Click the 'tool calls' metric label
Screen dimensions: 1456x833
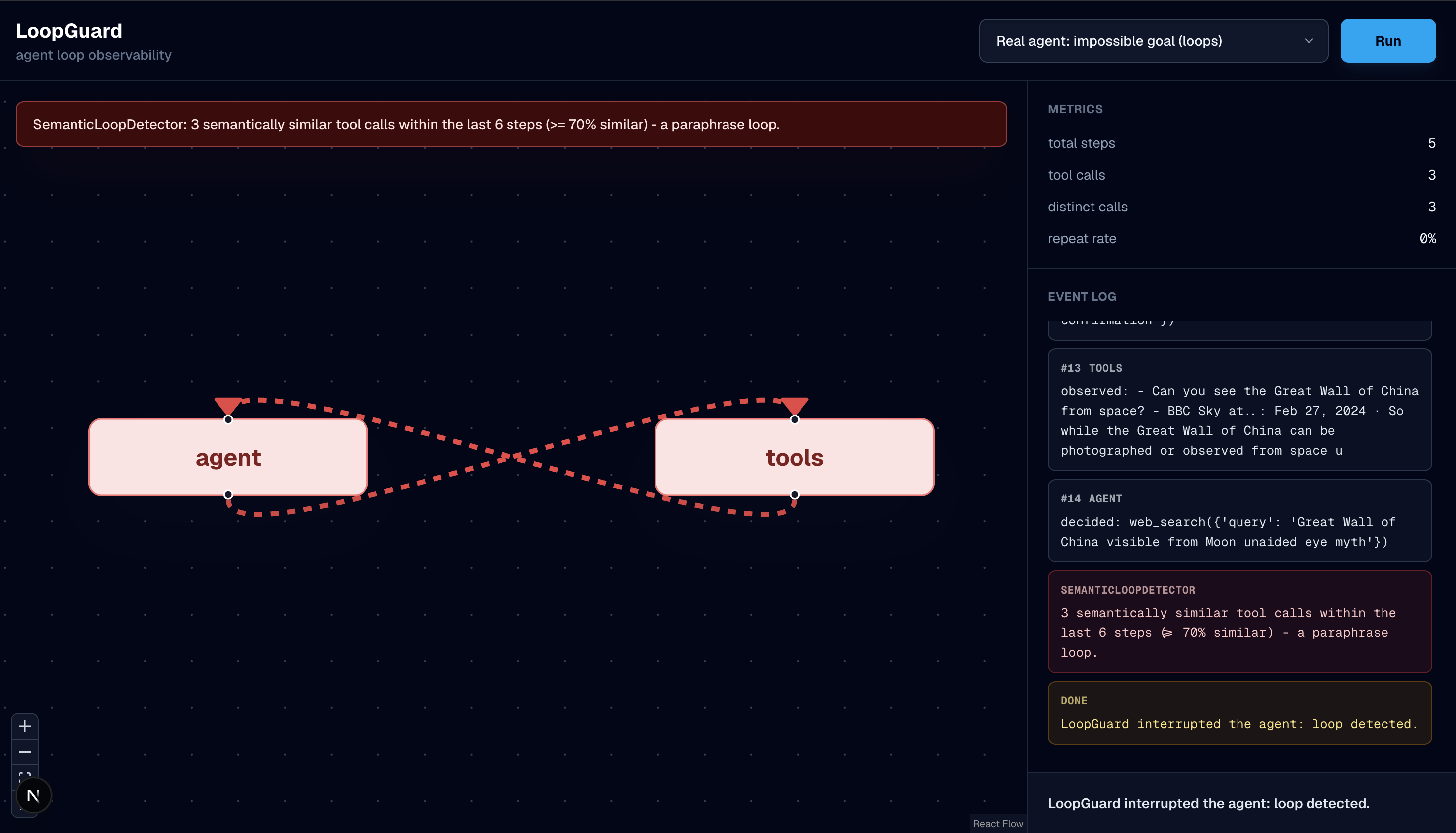[1076, 175]
